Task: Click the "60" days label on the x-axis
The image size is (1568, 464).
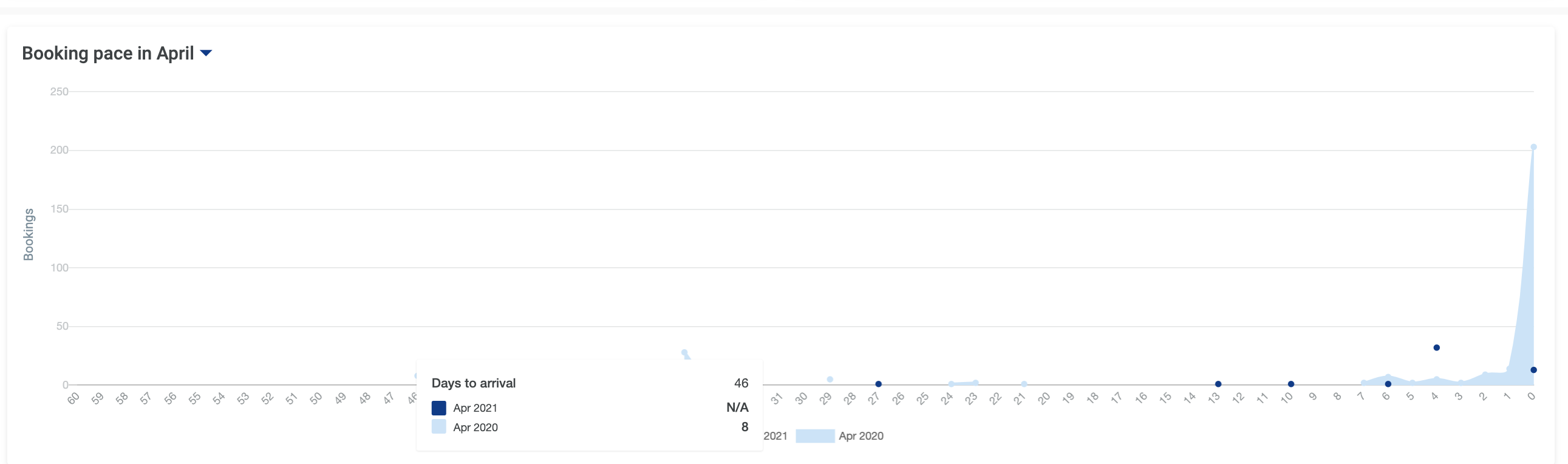Action: [x=73, y=398]
